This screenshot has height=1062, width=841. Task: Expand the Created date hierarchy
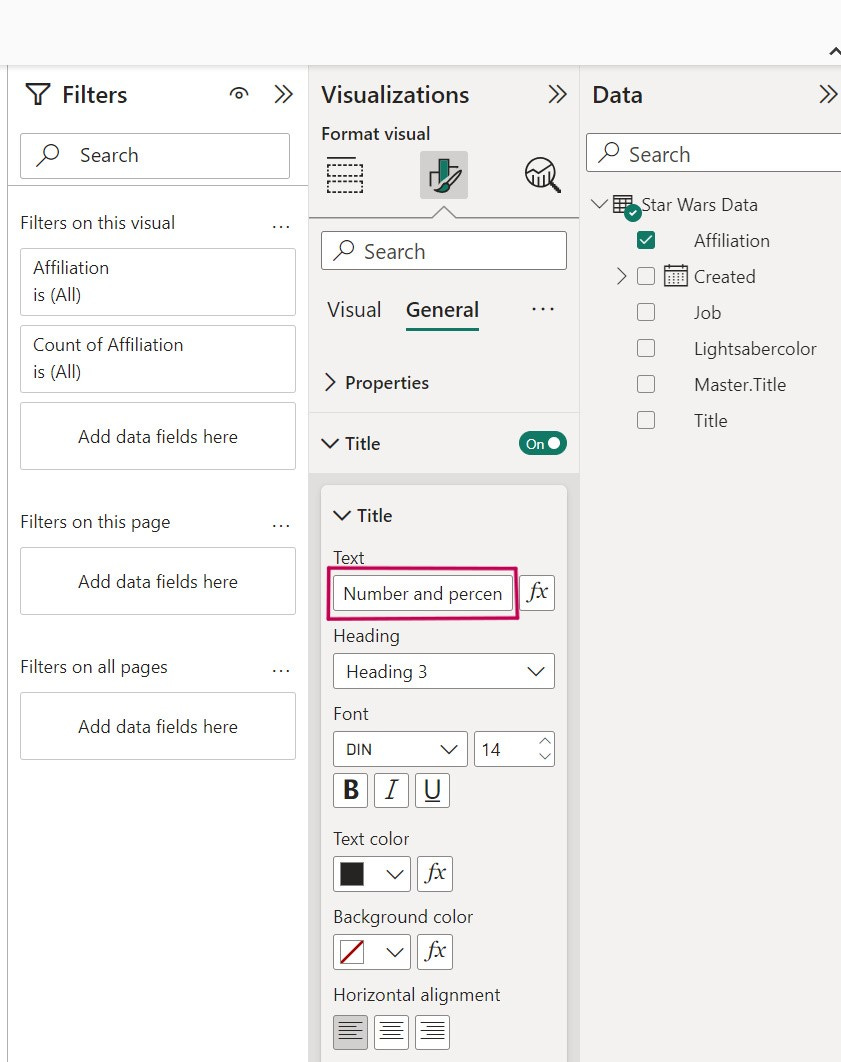click(621, 276)
